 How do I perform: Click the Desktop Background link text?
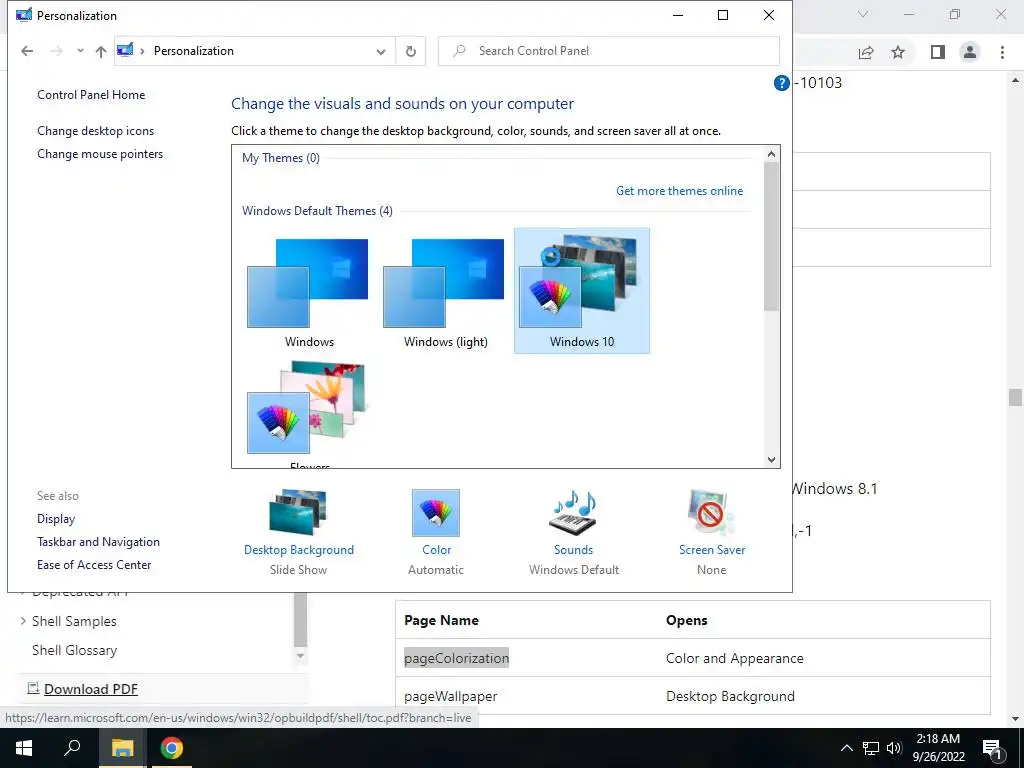click(x=298, y=550)
